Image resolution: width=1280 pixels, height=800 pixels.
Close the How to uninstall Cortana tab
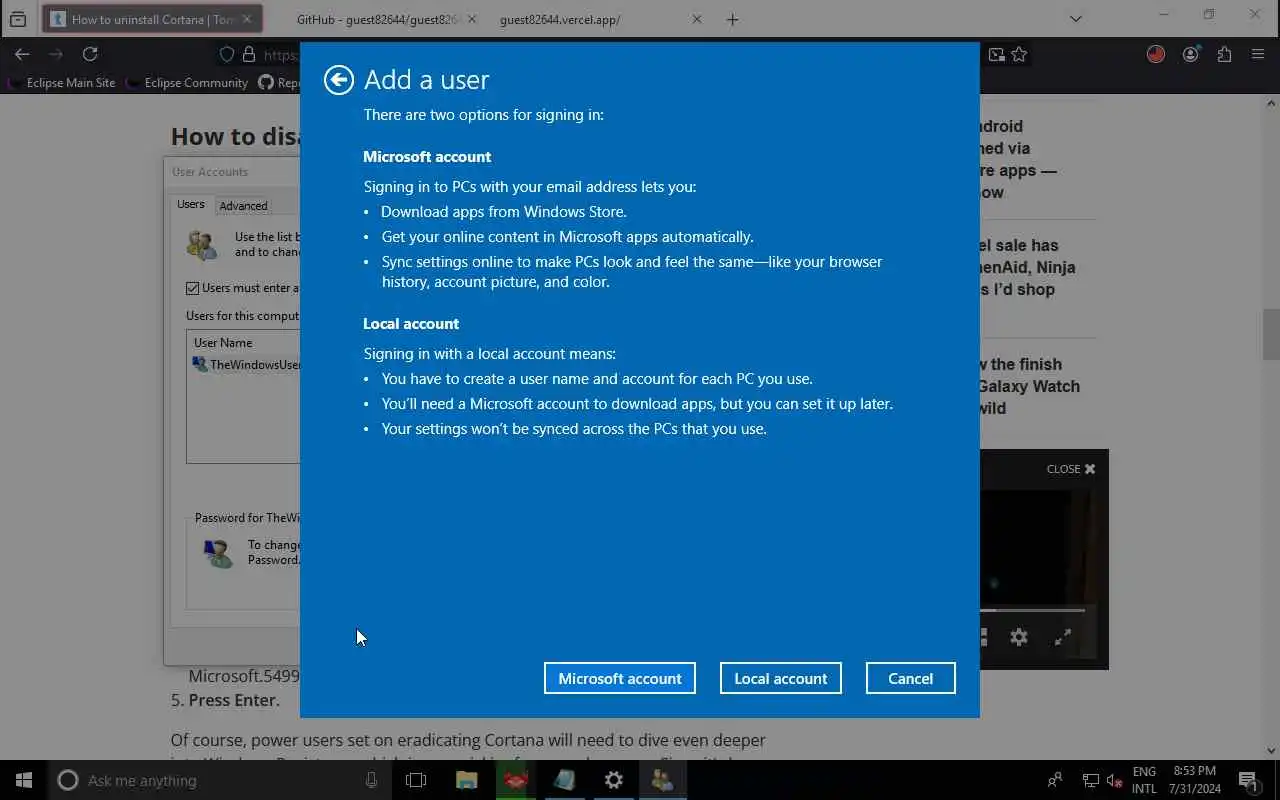(247, 19)
